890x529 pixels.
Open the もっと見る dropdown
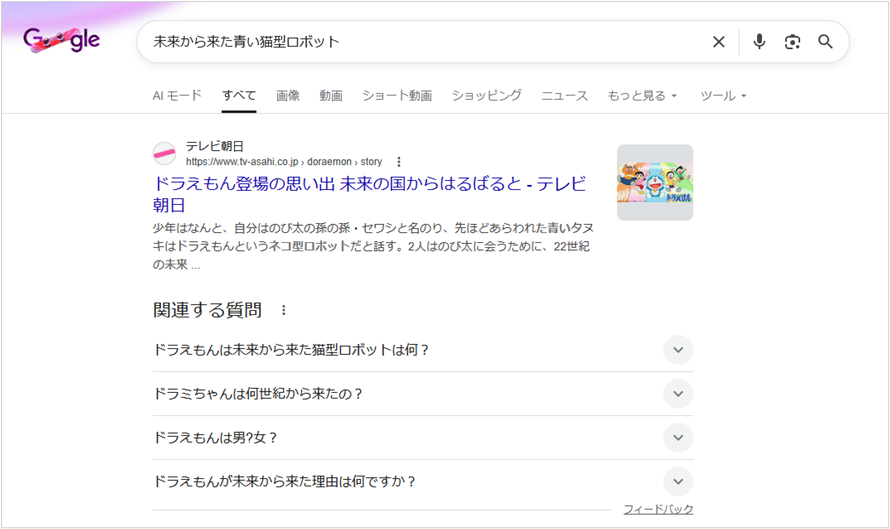pos(642,96)
